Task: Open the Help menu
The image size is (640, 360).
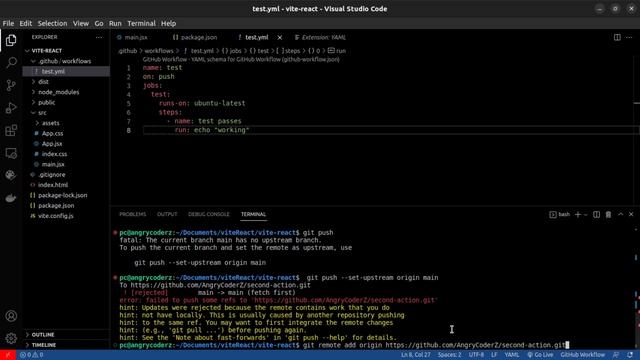Action: point(168,23)
